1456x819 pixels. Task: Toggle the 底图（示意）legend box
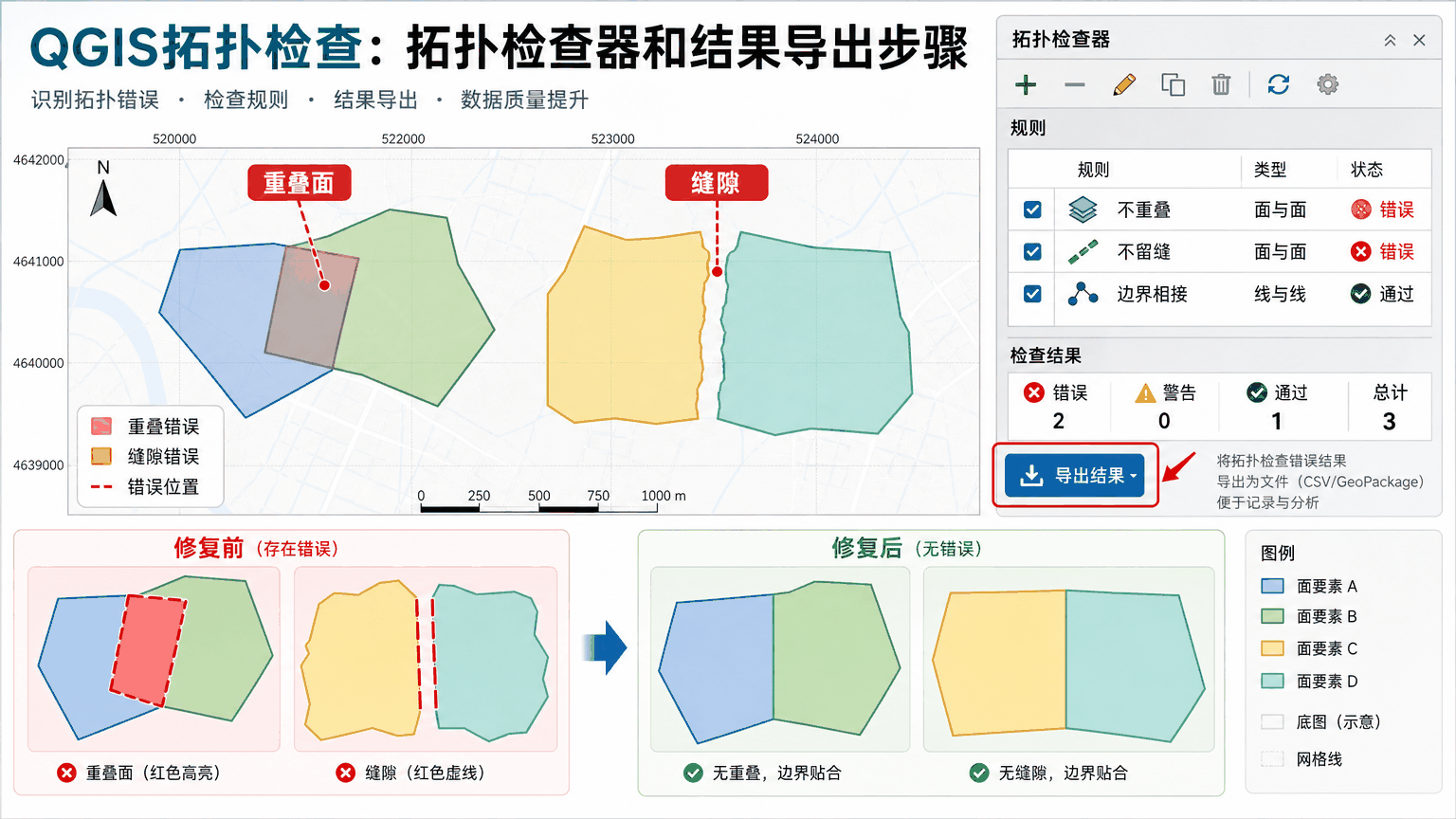(1272, 722)
